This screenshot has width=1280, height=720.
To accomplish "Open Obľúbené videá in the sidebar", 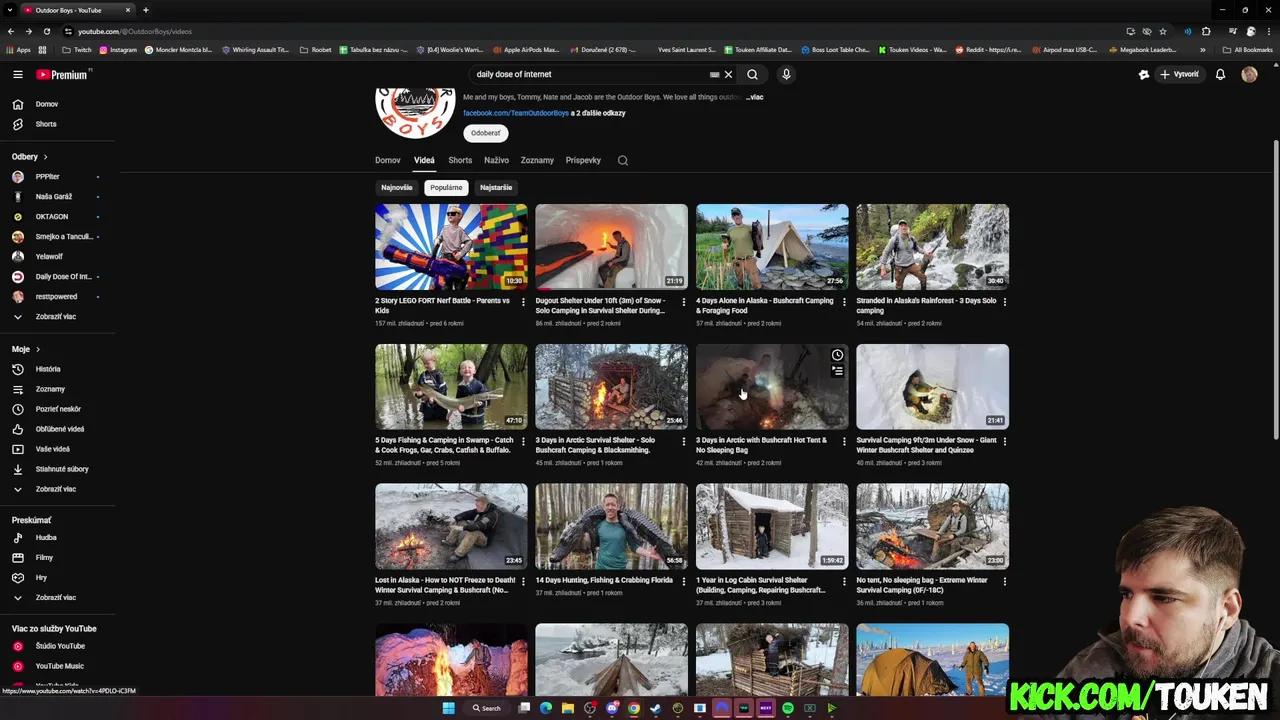I will click(x=58, y=429).
